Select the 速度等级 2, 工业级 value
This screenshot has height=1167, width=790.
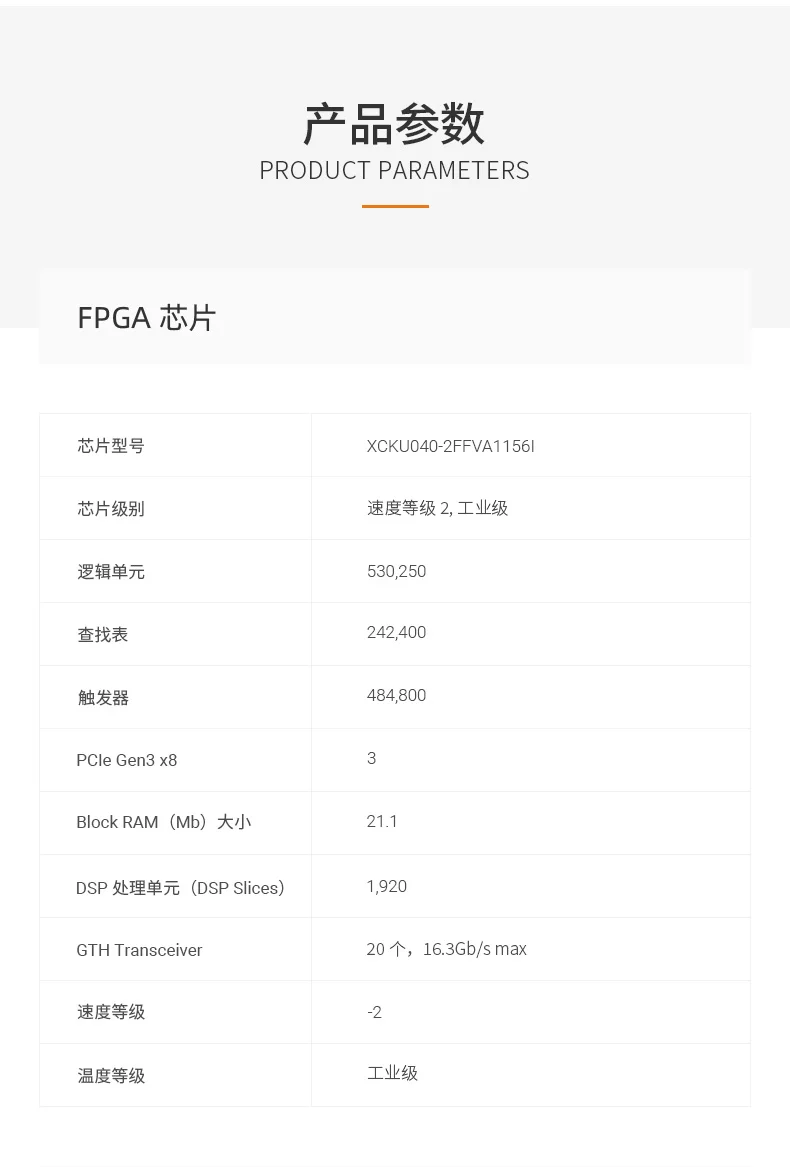[437, 508]
